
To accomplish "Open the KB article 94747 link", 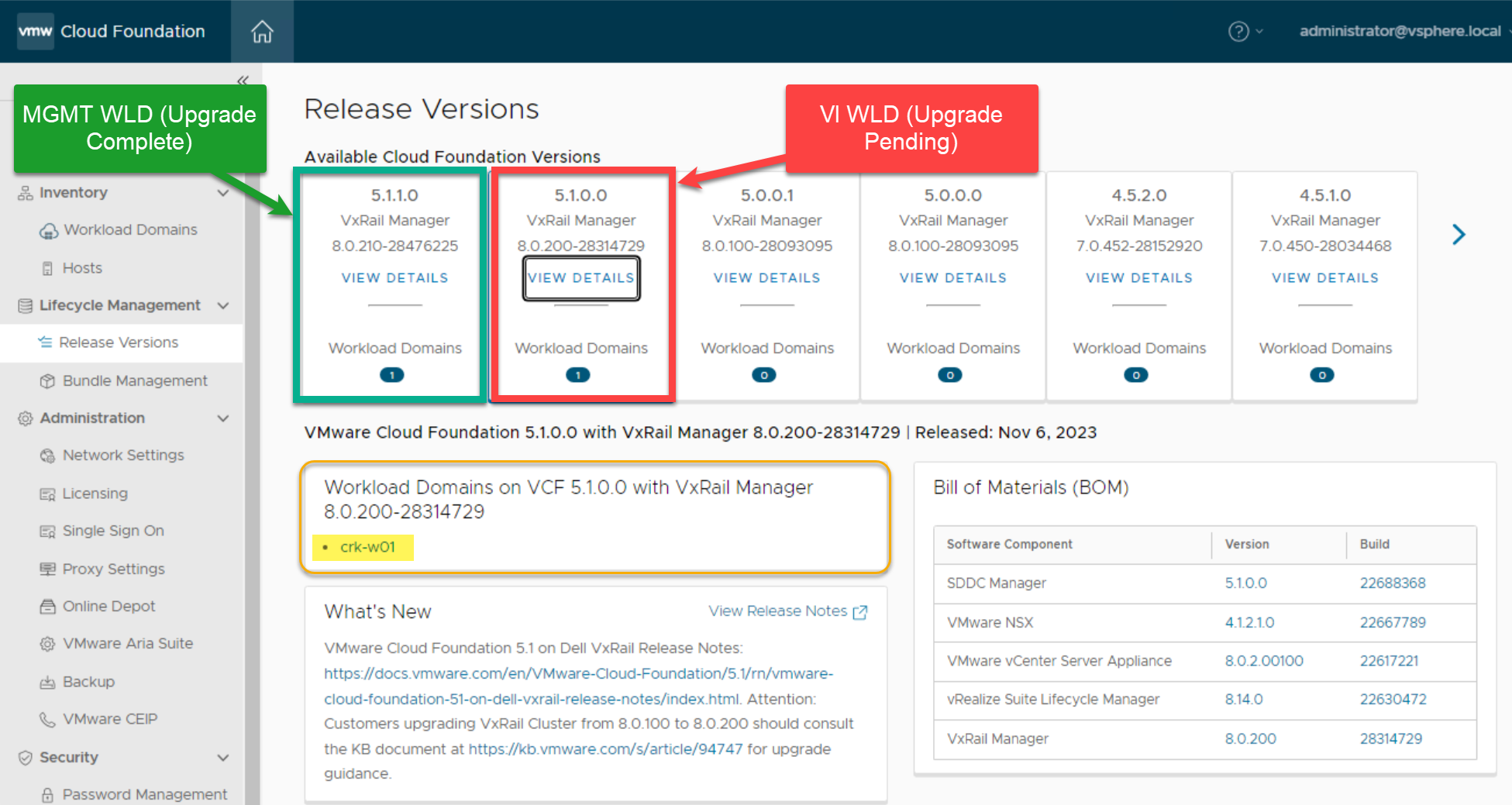I will tap(605, 749).
